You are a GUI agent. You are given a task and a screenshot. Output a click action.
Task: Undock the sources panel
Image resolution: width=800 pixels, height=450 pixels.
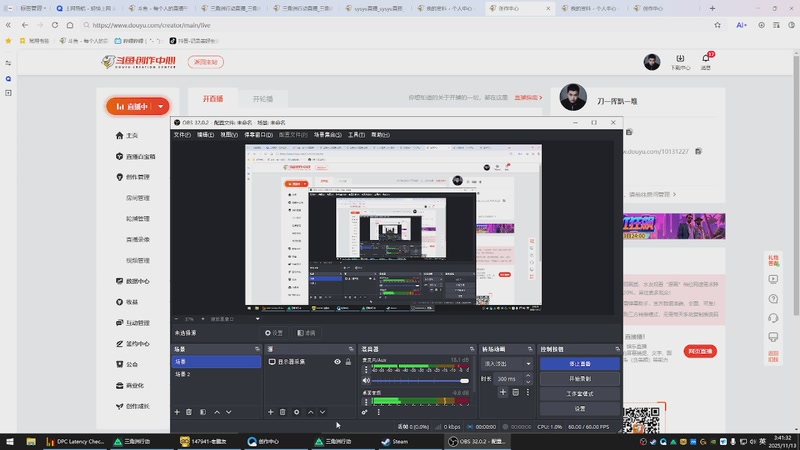(x=351, y=349)
